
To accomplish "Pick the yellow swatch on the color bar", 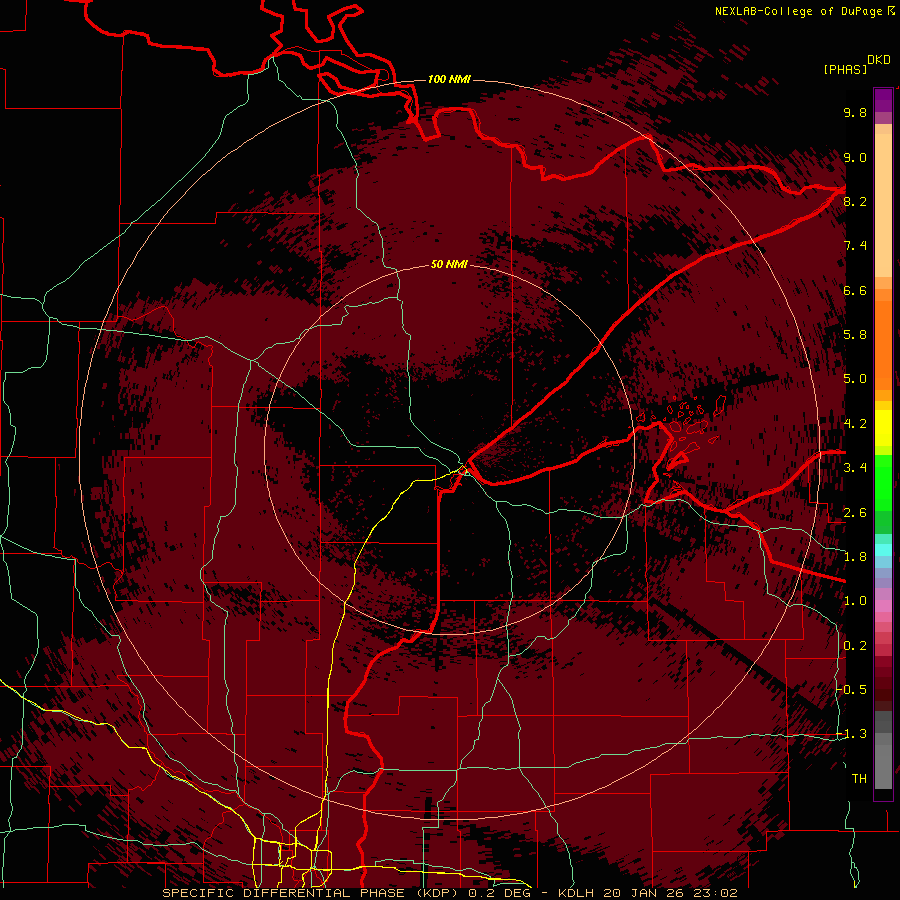I will tap(883, 428).
